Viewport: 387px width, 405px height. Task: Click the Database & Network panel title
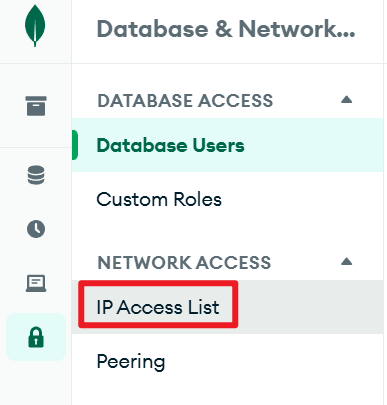point(226,29)
